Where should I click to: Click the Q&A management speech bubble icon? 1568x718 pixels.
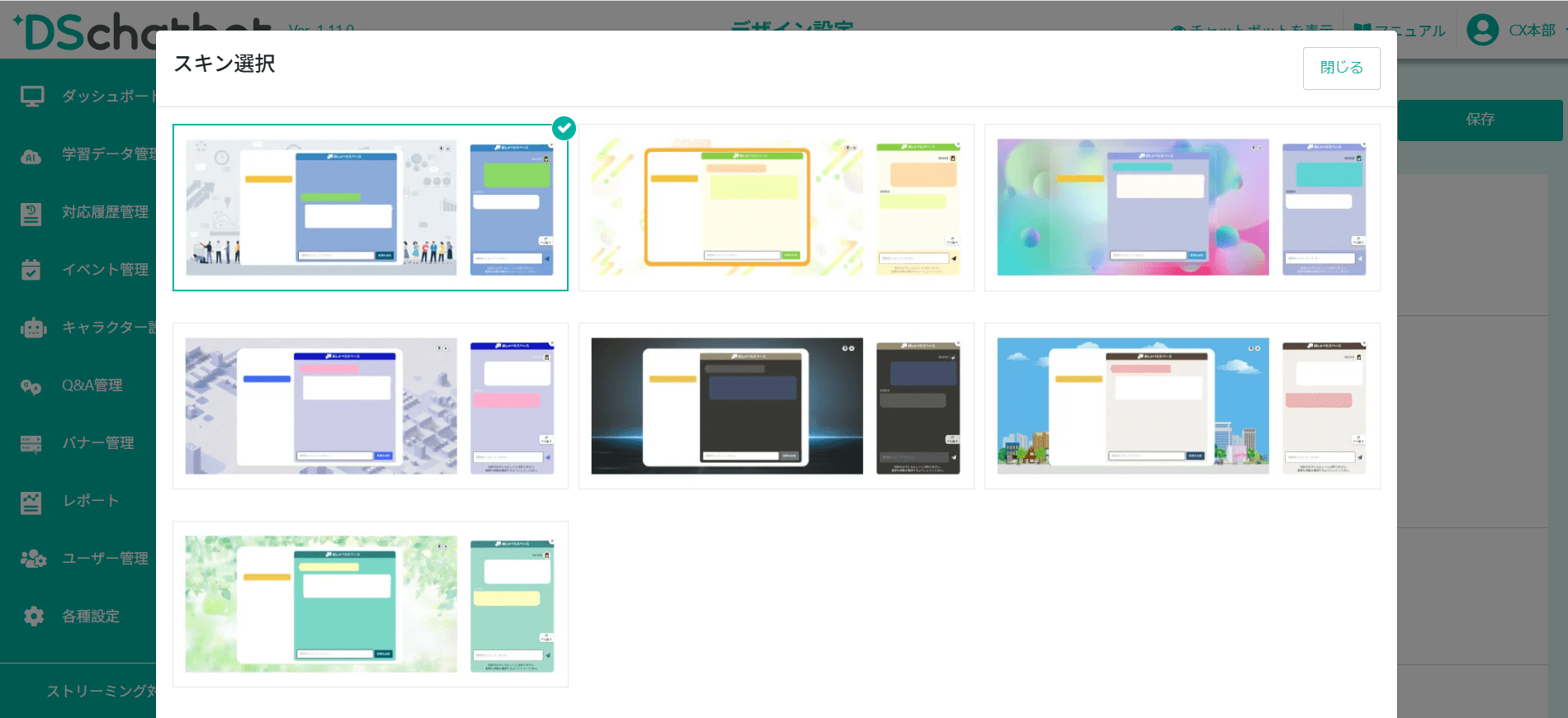(x=31, y=386)
